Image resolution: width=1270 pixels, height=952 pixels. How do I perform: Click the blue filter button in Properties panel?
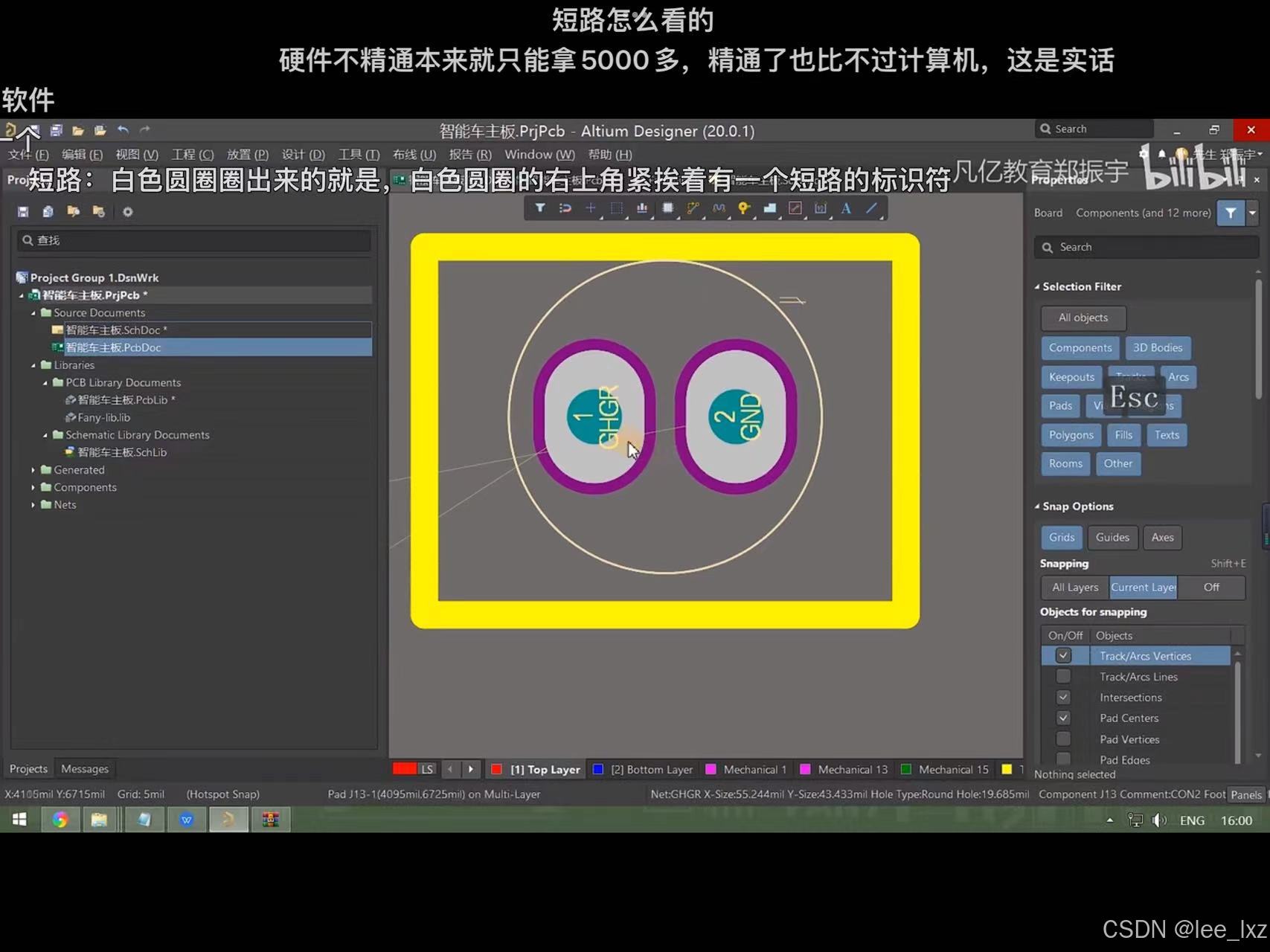1231,213
